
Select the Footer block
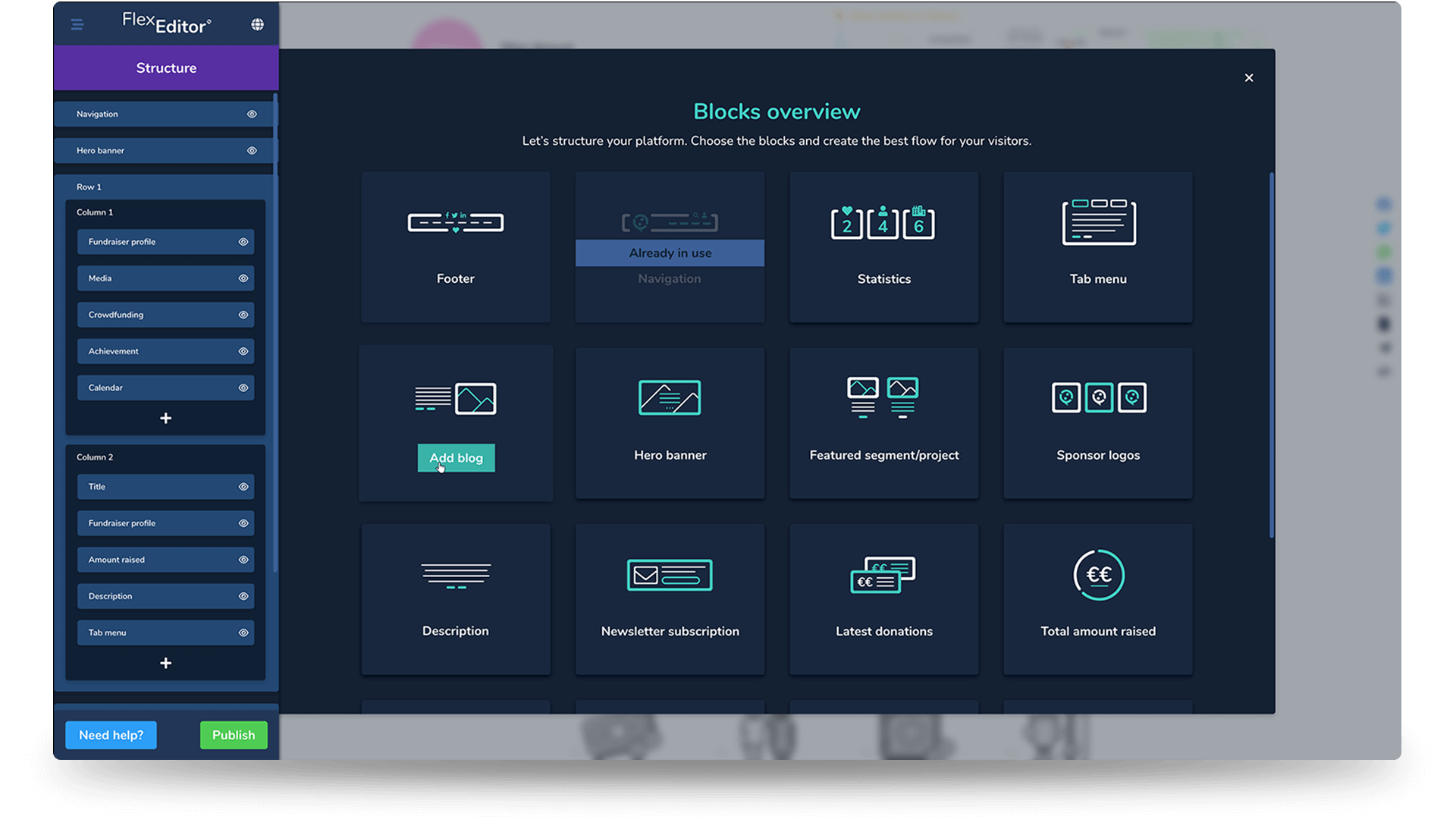click(455, 246)
